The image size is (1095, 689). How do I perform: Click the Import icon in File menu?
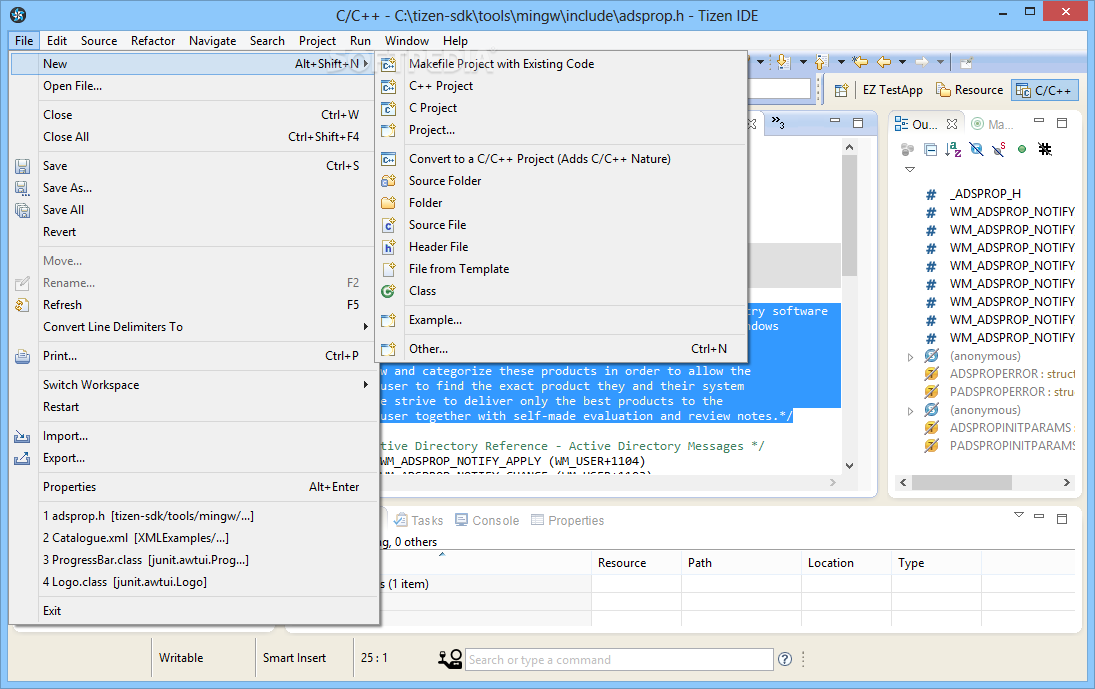pos(22,436)
